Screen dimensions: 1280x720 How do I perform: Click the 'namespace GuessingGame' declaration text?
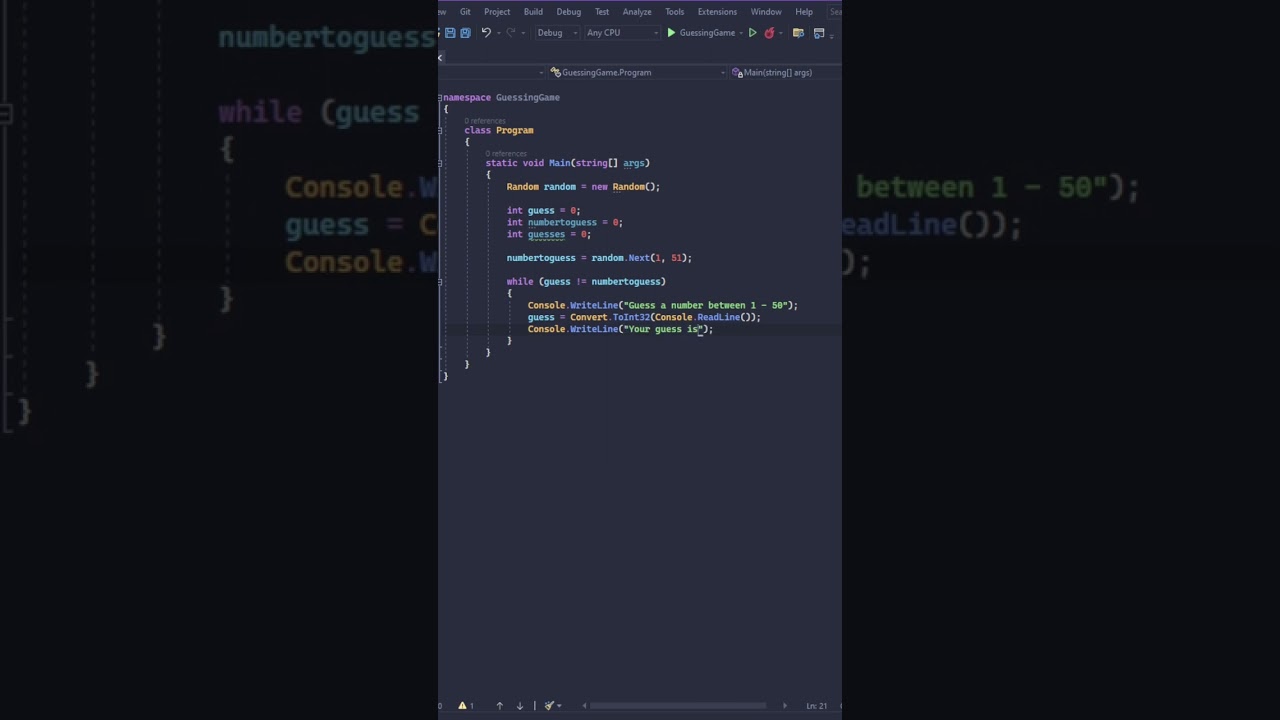(501, 98)
